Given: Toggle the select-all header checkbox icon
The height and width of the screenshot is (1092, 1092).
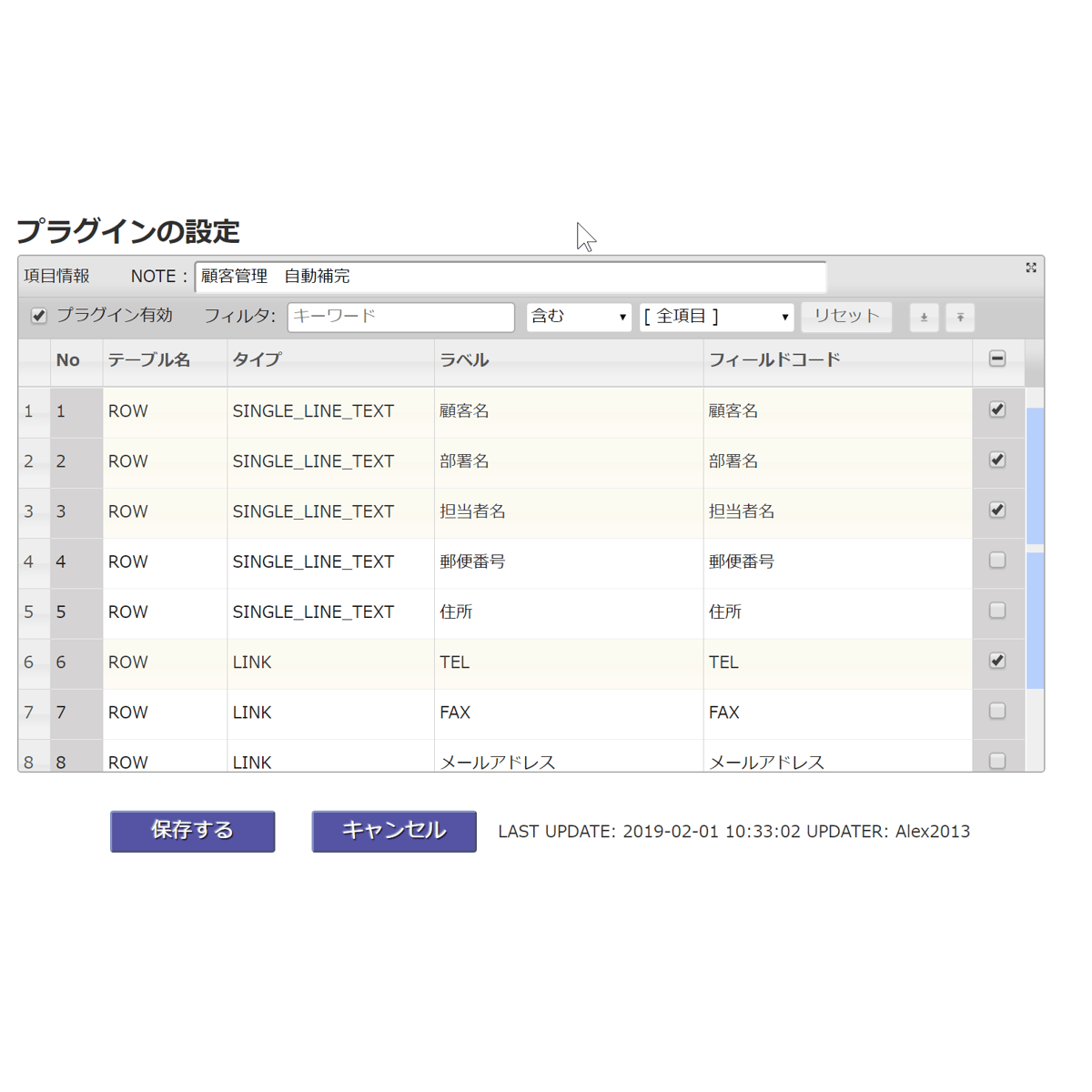Looking at the screenshot, I should [x=997, y=359].
